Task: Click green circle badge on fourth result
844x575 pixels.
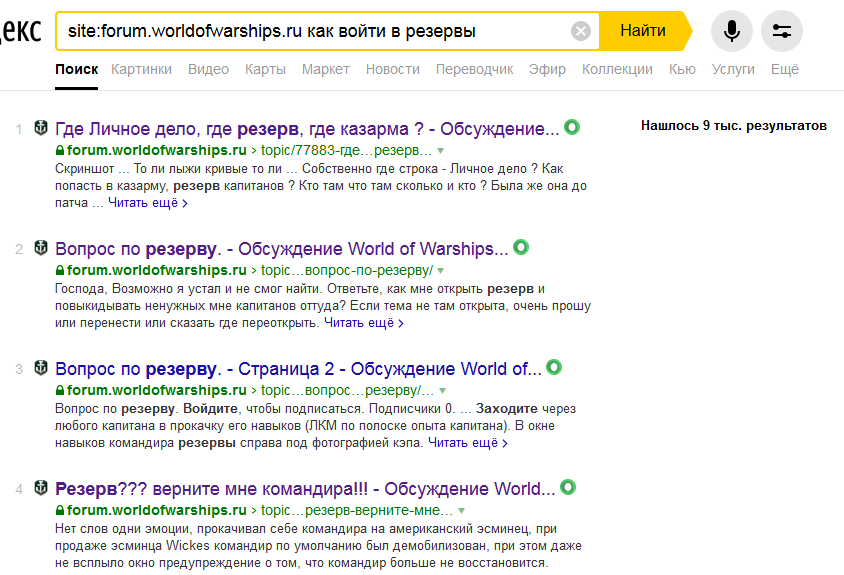Action: [x=568, y=488]
